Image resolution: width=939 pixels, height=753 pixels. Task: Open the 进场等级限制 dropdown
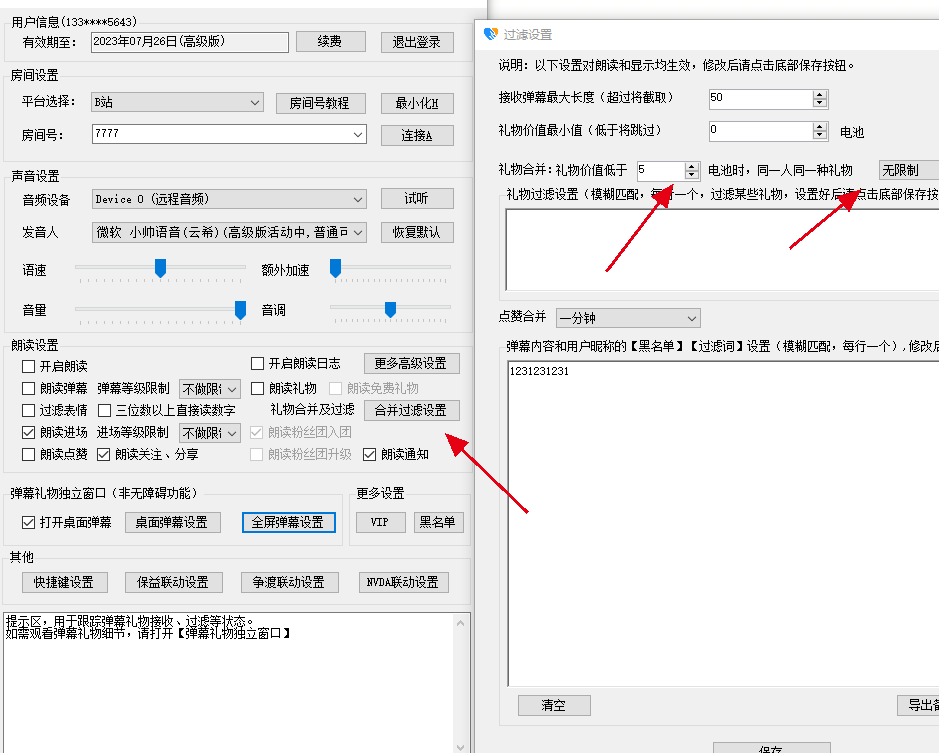click(210, 433)
